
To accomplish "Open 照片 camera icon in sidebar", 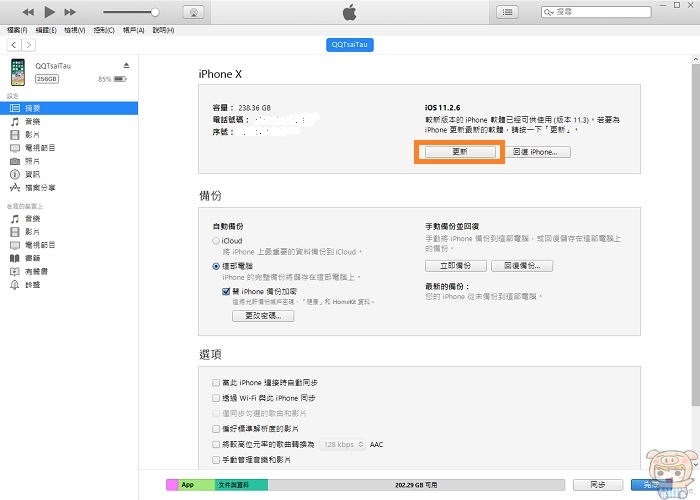I will 15,161.
